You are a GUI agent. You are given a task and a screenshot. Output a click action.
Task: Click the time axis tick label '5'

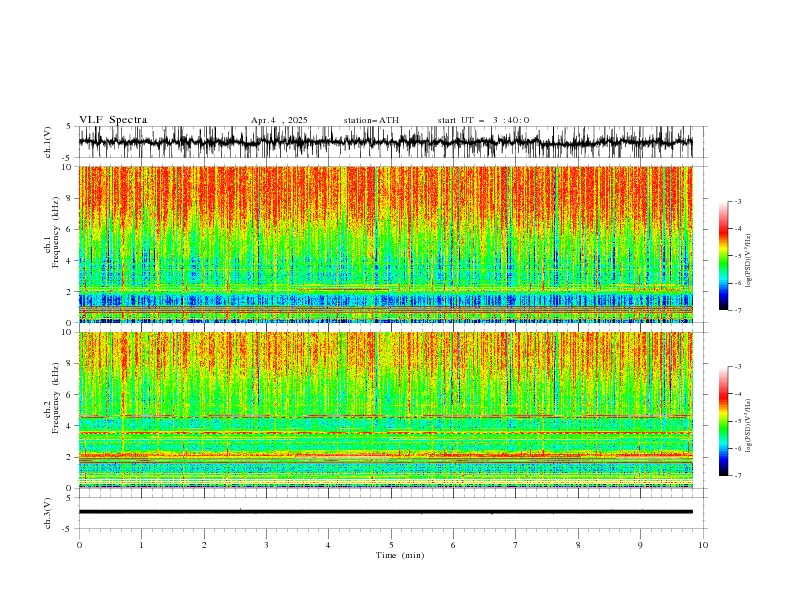tap(391, 545)
